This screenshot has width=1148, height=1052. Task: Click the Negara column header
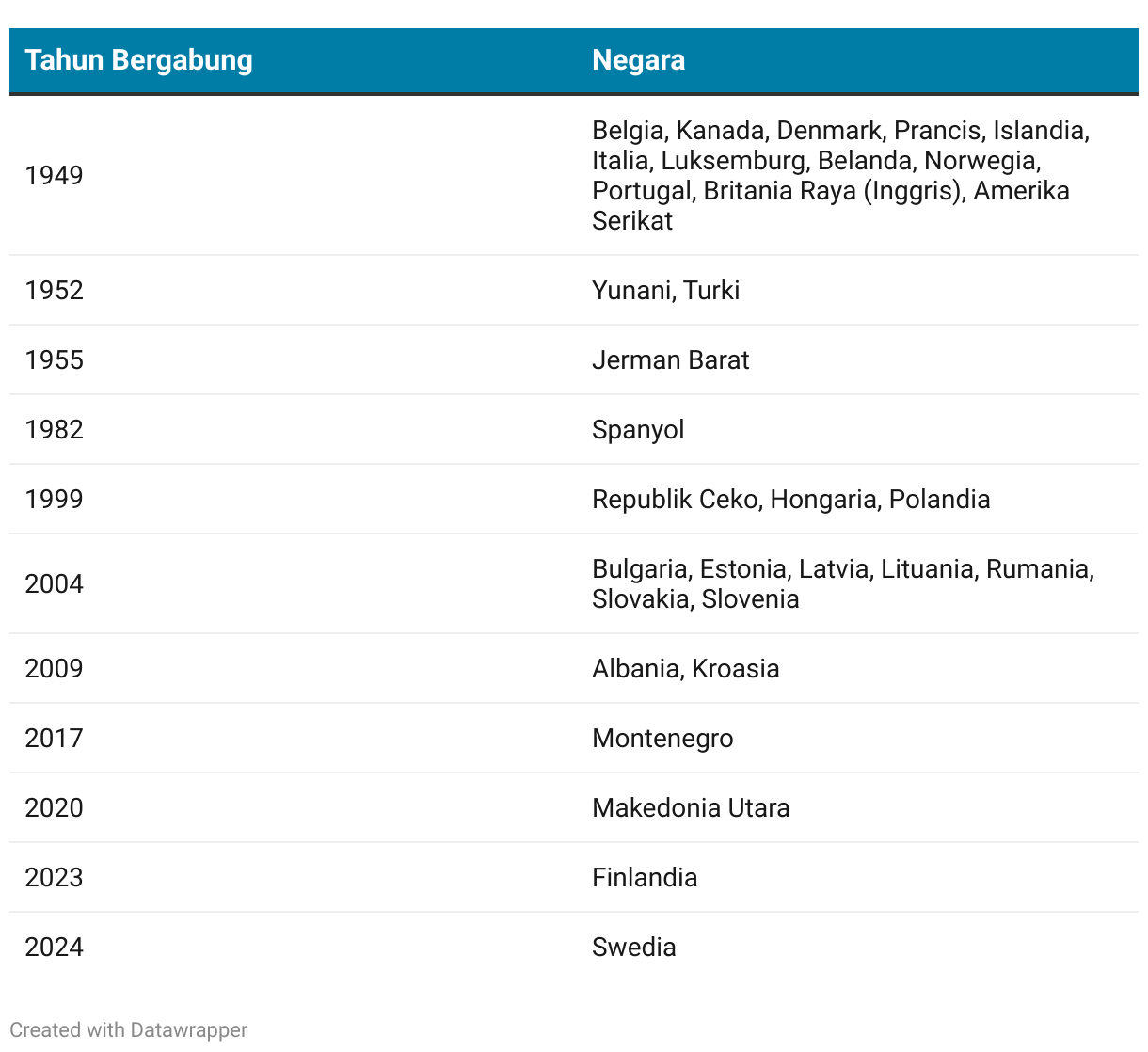[x=638, y=60]
